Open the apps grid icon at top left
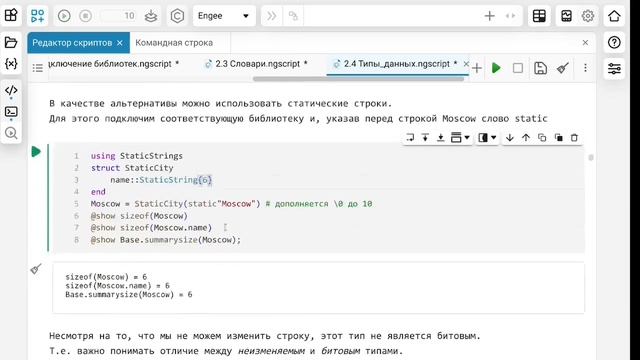The height and width of the screenshot is (360, 640). pos(11,16)
